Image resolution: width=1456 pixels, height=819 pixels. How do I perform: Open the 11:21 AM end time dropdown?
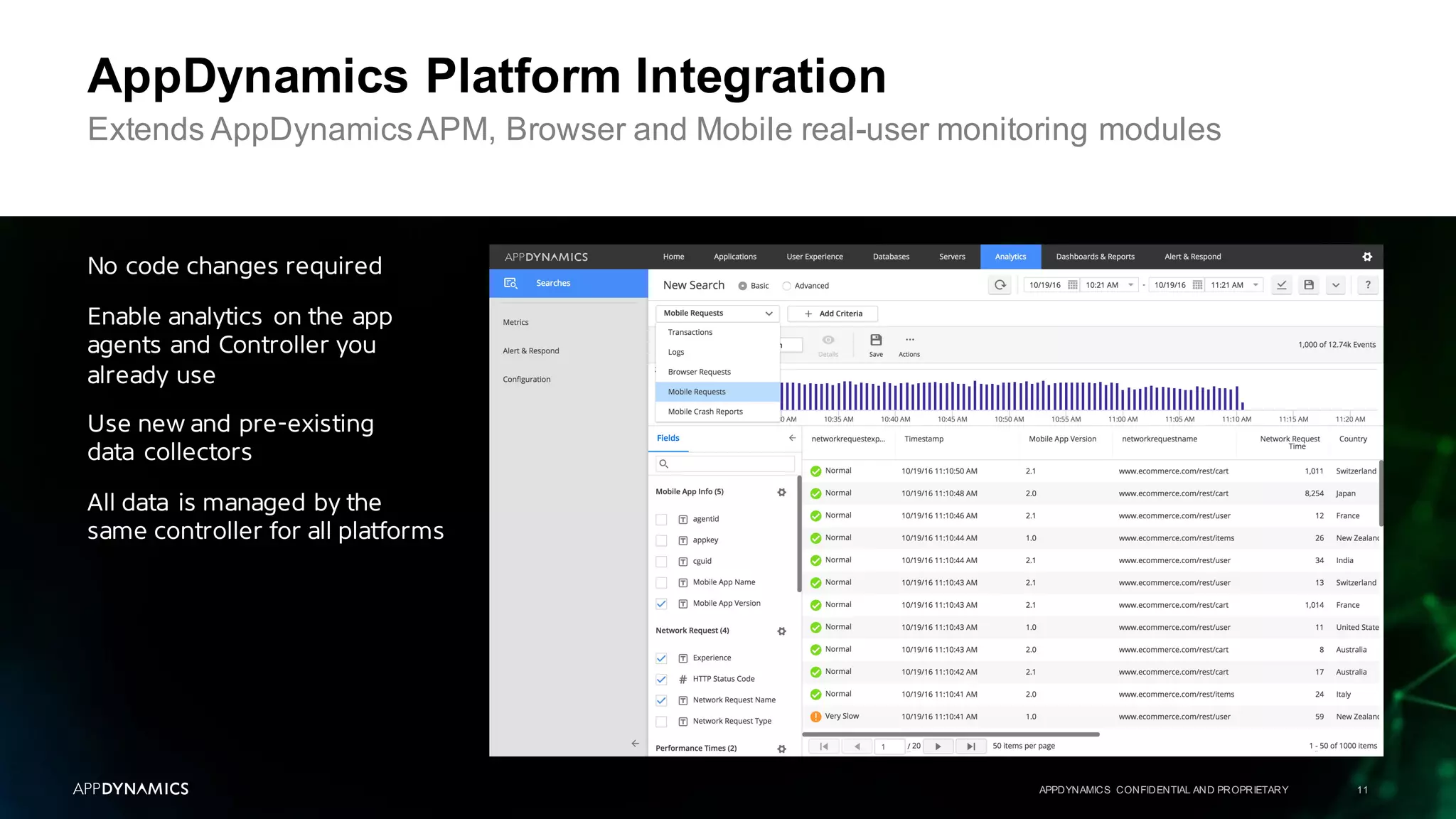coord(1234,285)
